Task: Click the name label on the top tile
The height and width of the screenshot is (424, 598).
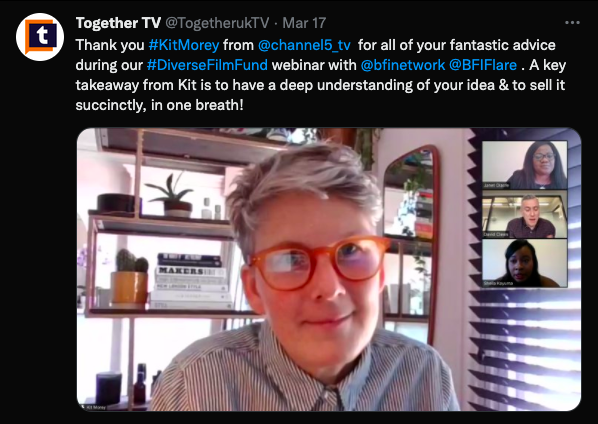Action: tap(496, 185)
